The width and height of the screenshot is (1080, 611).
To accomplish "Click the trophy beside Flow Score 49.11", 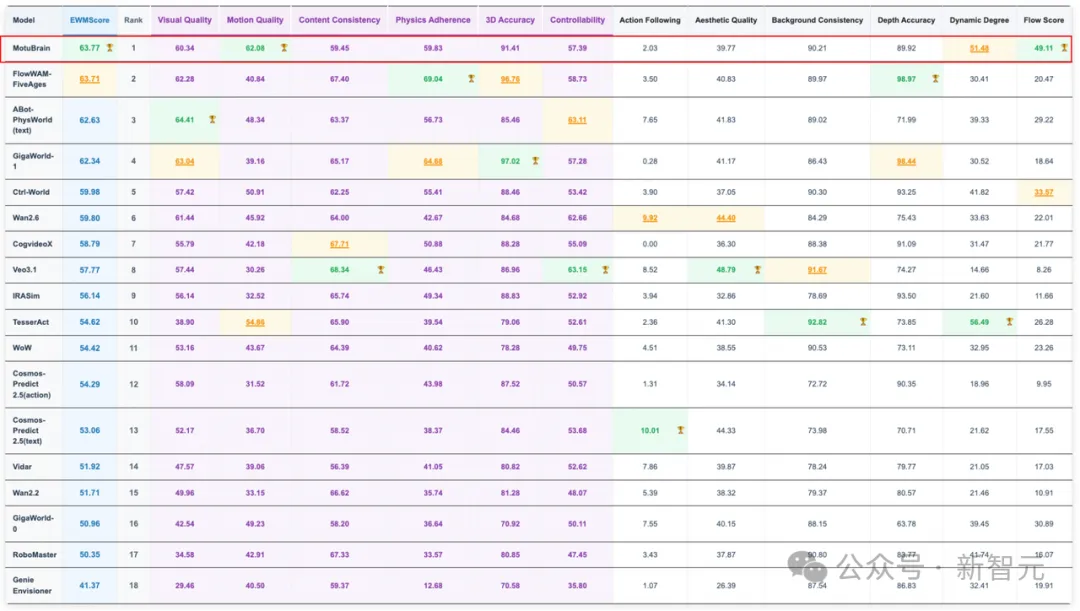I will (1063, 48).
